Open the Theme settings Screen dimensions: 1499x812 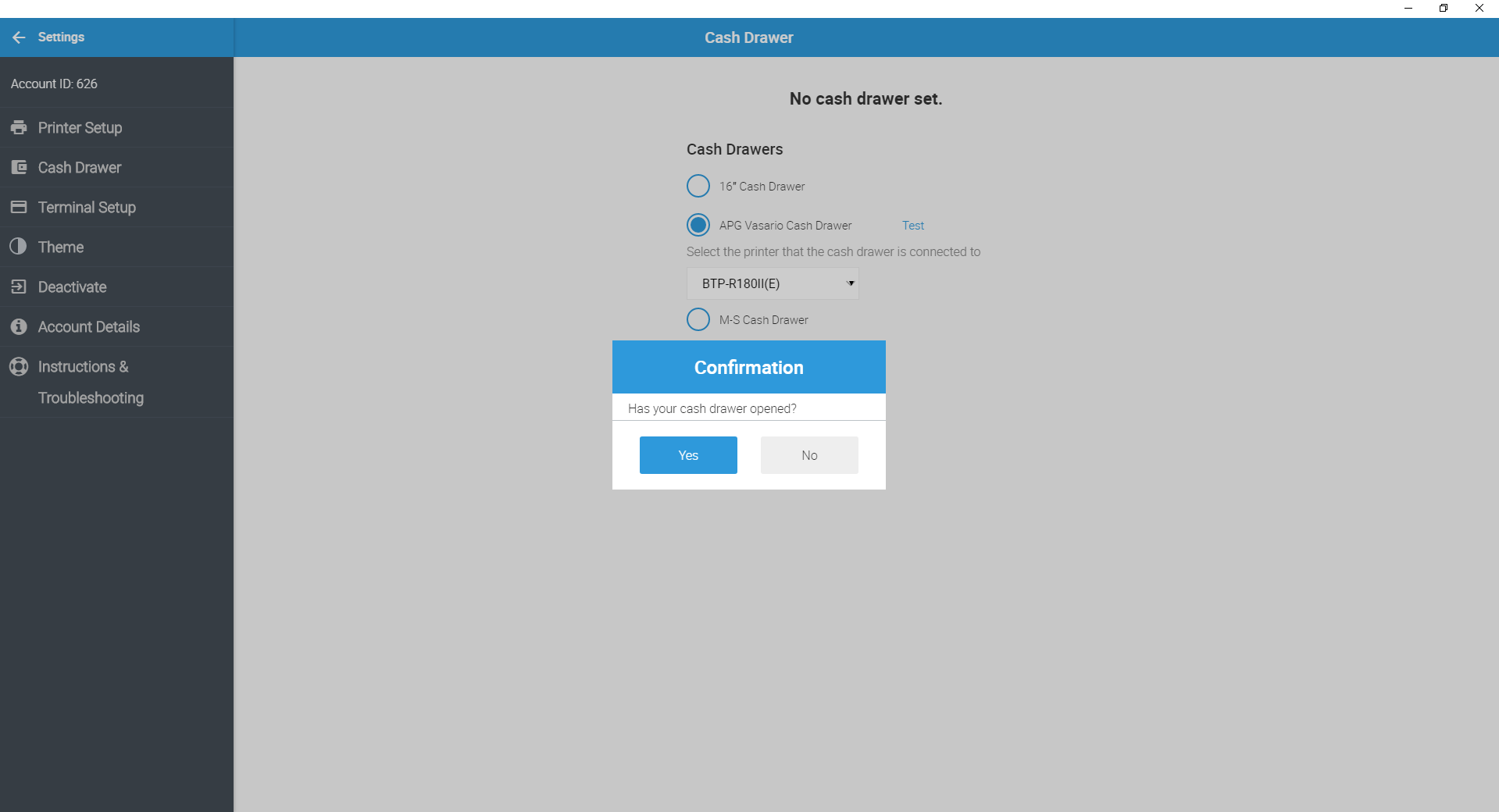tap(116, 247)
